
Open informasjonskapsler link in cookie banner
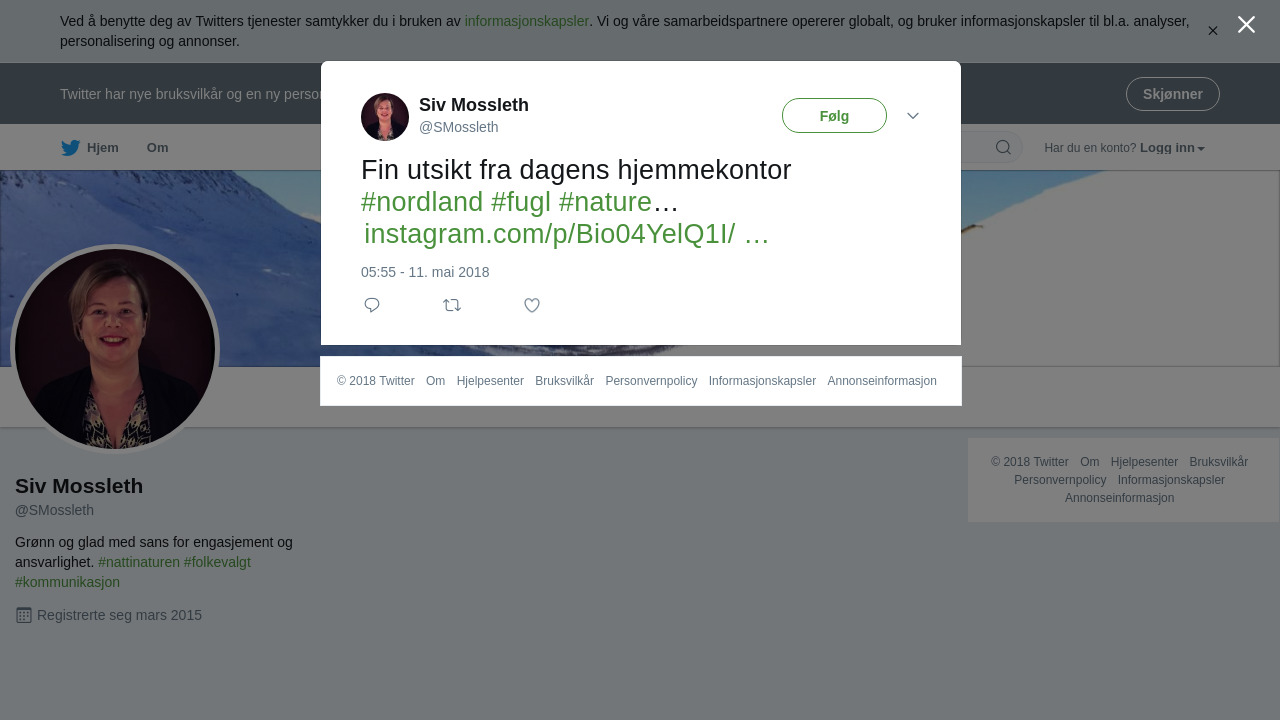[527, 21]
